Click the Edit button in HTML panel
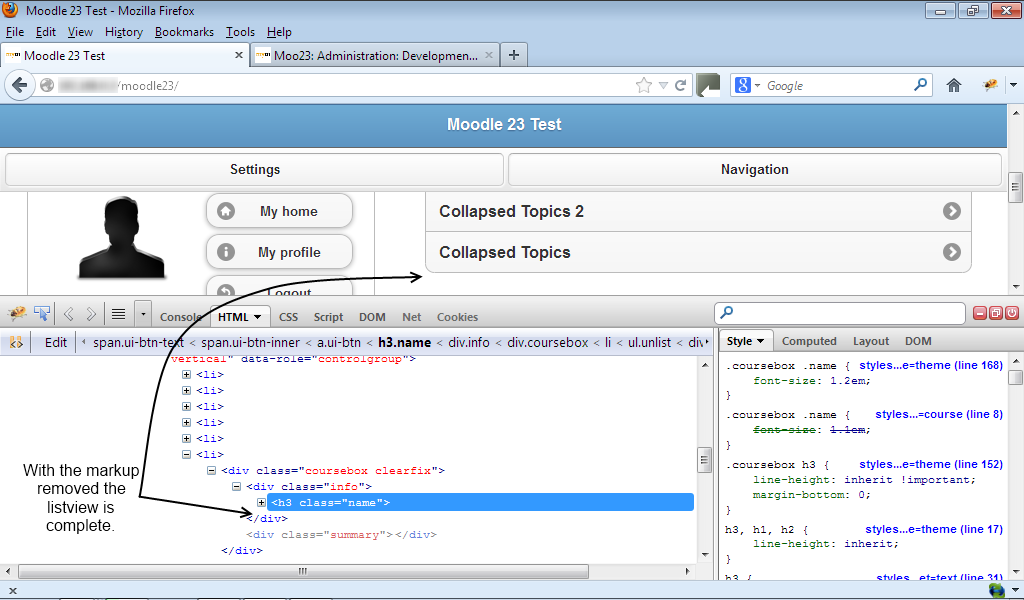The height and width of the screenshot is (600, 1024). [x=56, y=342]
